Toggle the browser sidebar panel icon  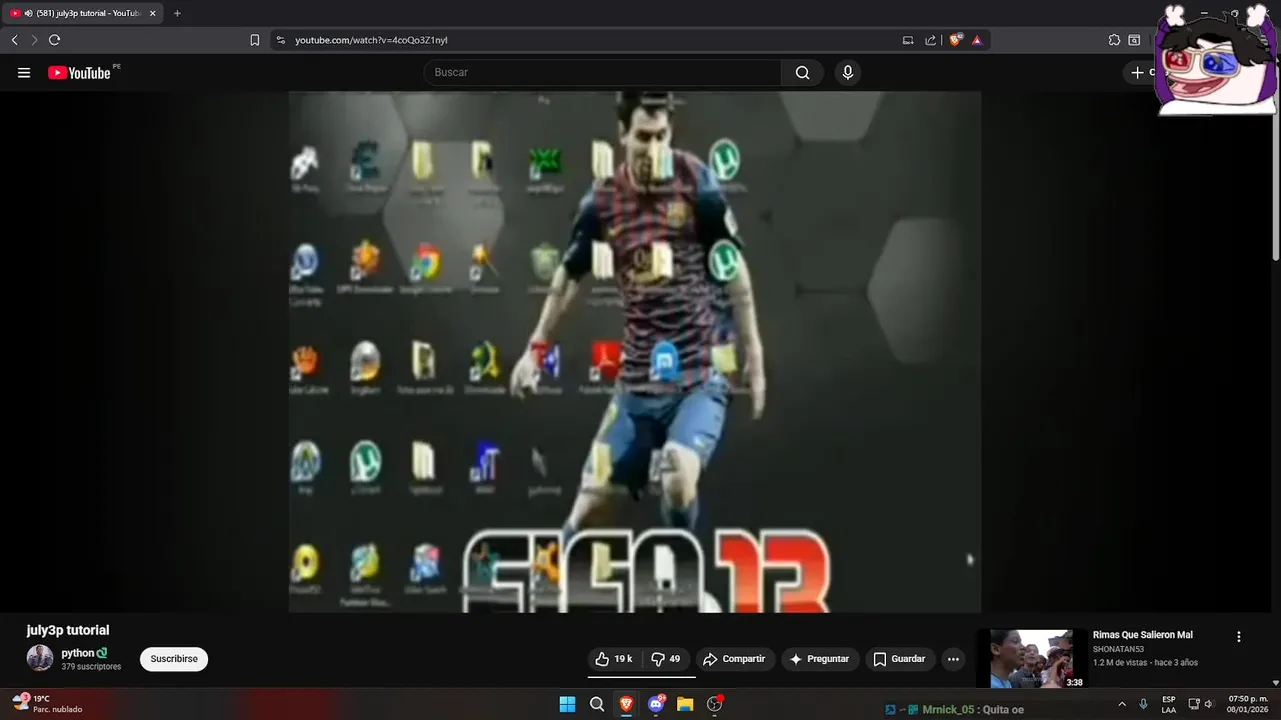click(x=1135, y=40)
